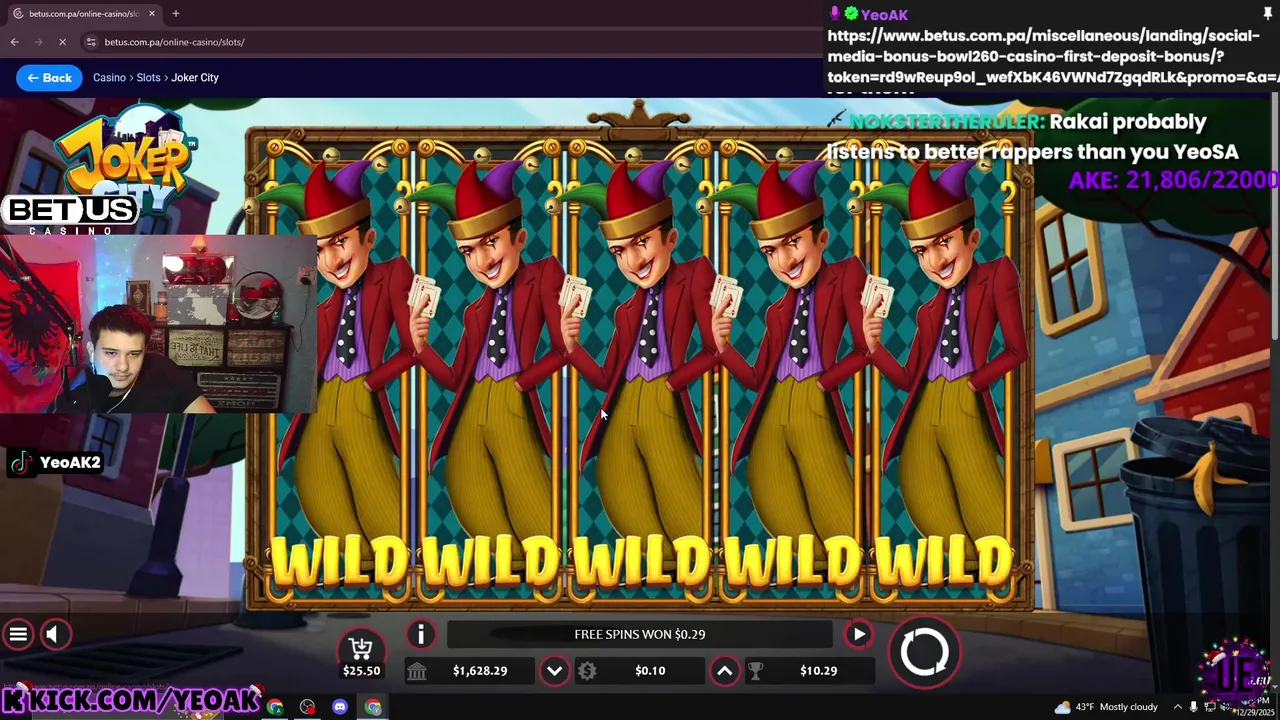Click the FREE SPINS WON $0.29 banner
The image size is (1280, 720).
pos(640,634)
